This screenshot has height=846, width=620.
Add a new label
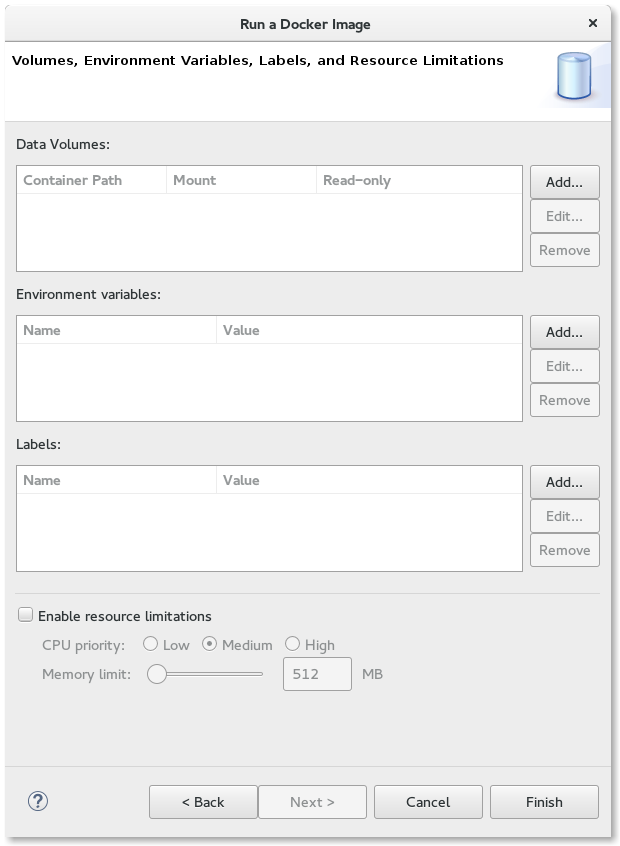(x=564, y=482)
